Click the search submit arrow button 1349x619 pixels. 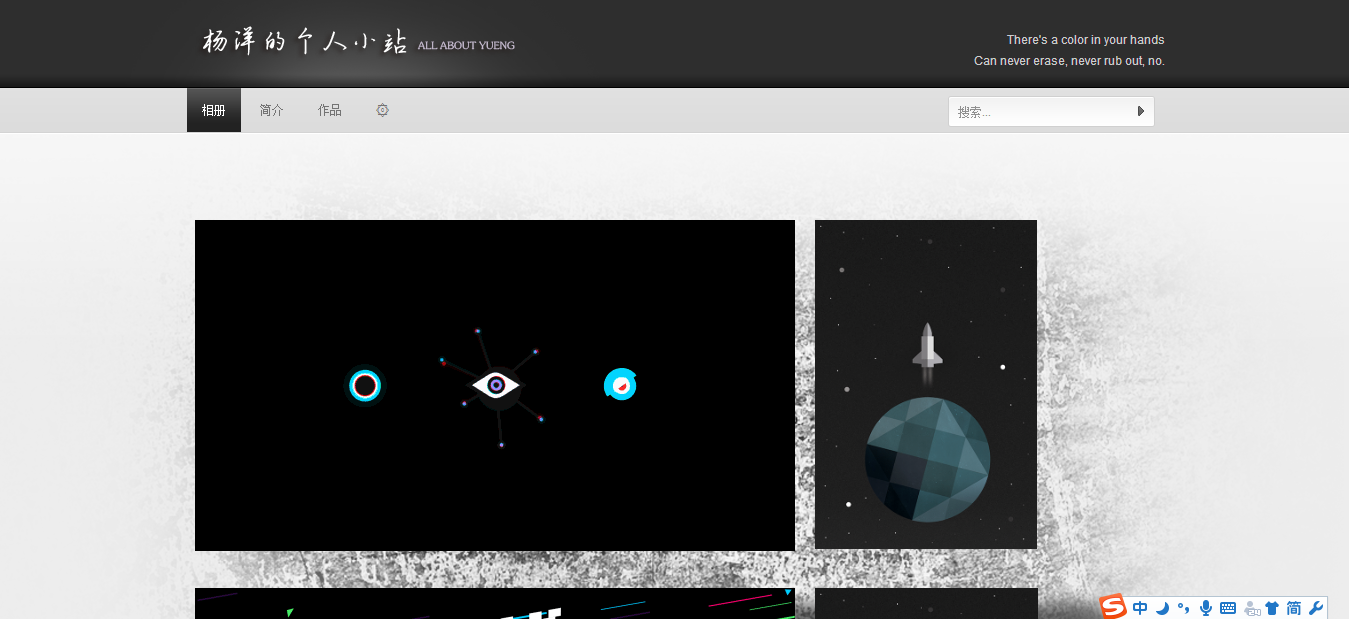1141,112
